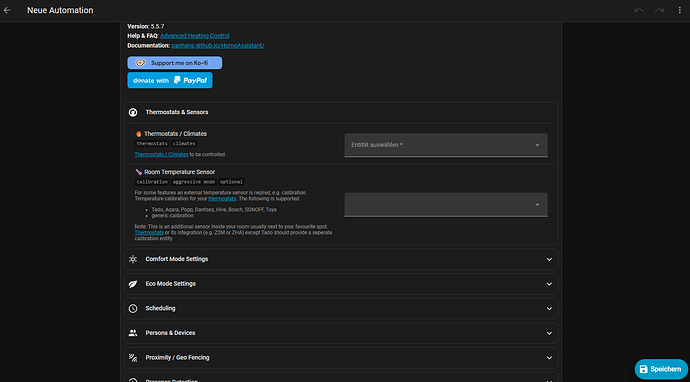Click the 'calibration' tag
690x382 pixels.
[x=152, y=182]
